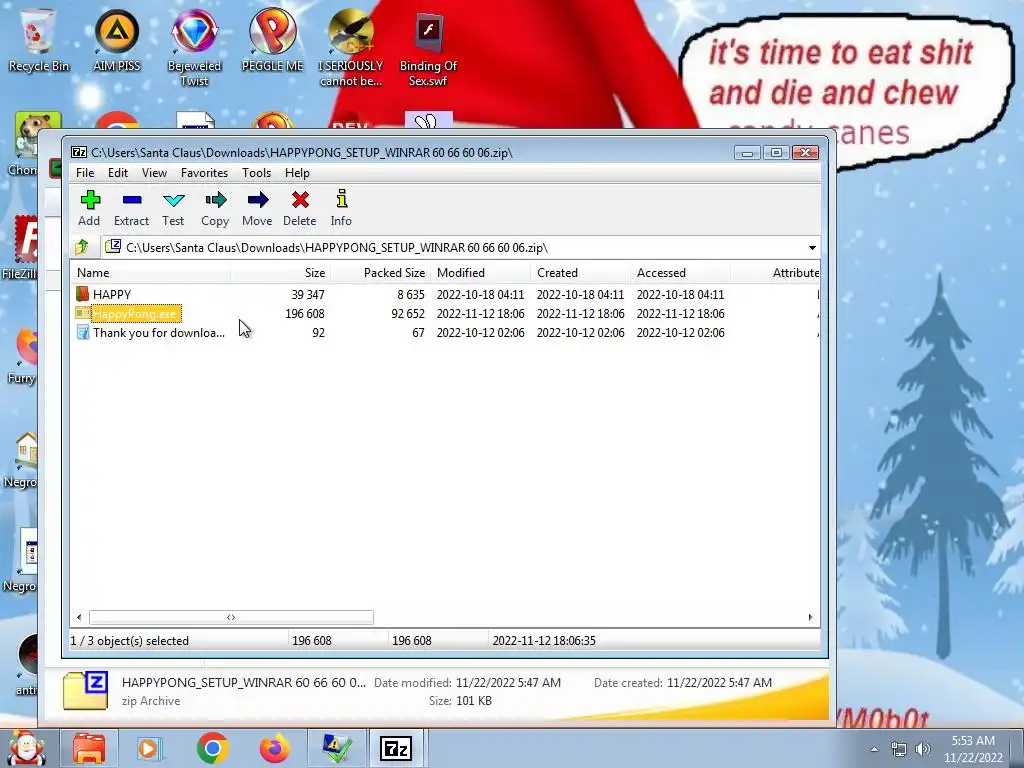
Task: Click the volume speaker tray icon
Action: point(923,749)
